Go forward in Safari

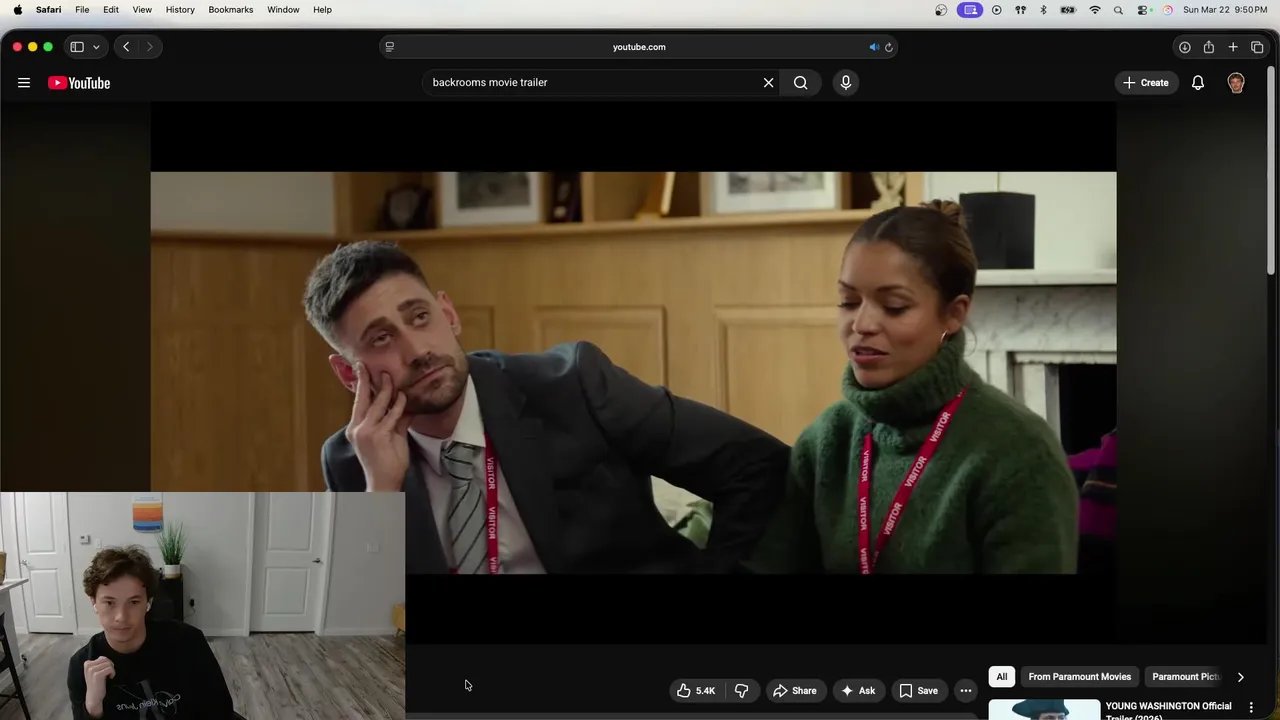point(150,47)
